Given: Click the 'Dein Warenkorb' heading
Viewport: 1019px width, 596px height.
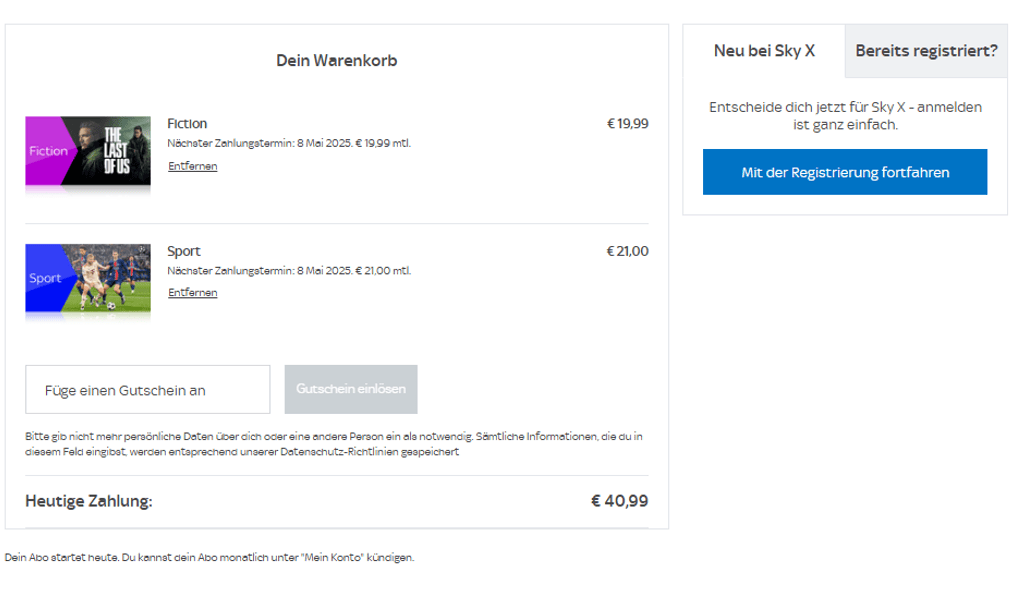Looking at the screenshot, I should [337, 61].
